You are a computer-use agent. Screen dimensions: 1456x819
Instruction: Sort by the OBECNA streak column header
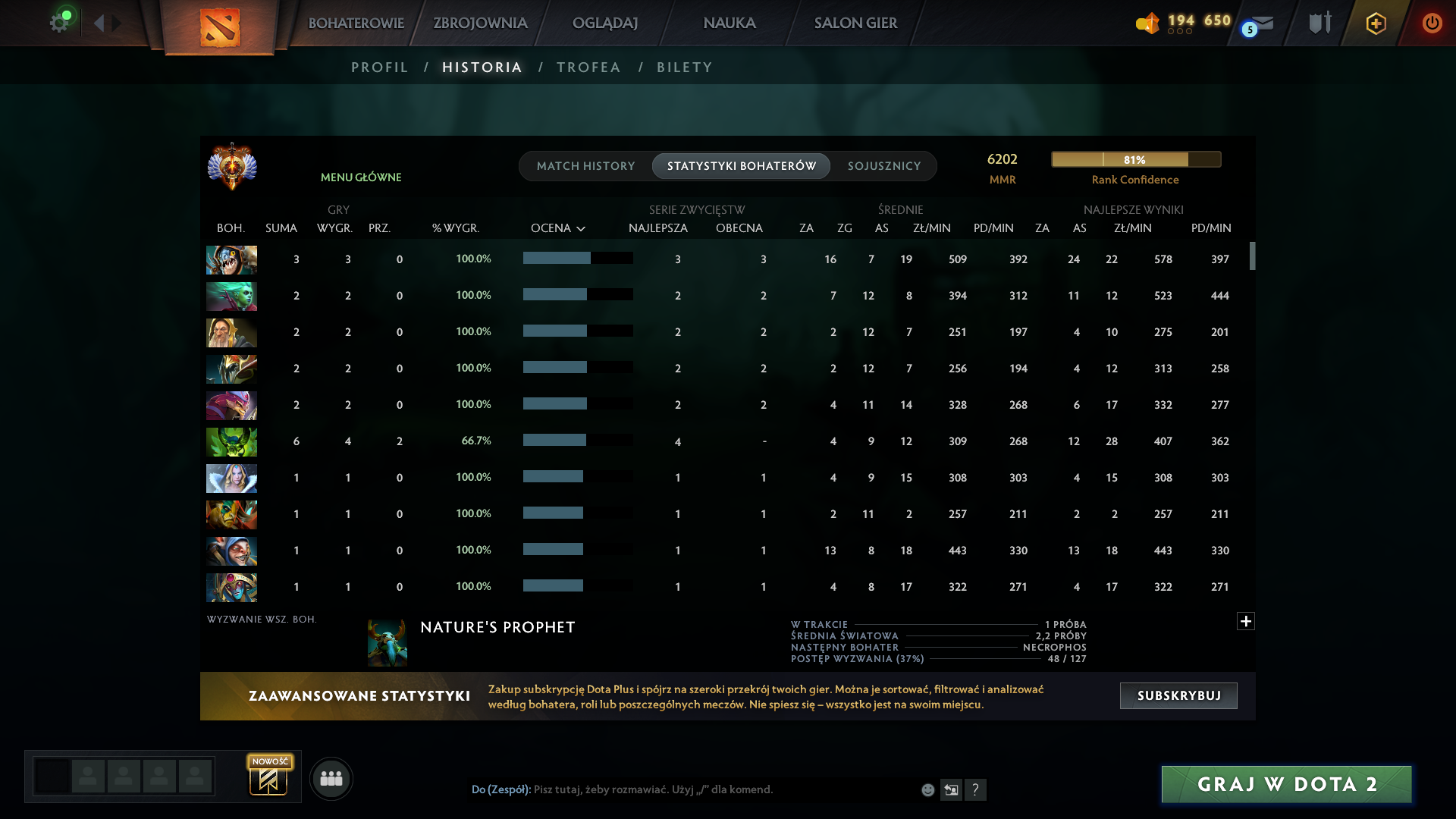pos(739,228)
